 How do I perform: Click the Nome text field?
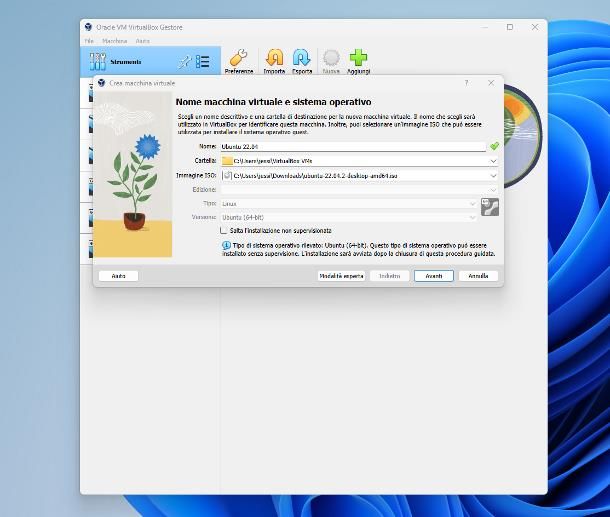[x=353, y=147]
